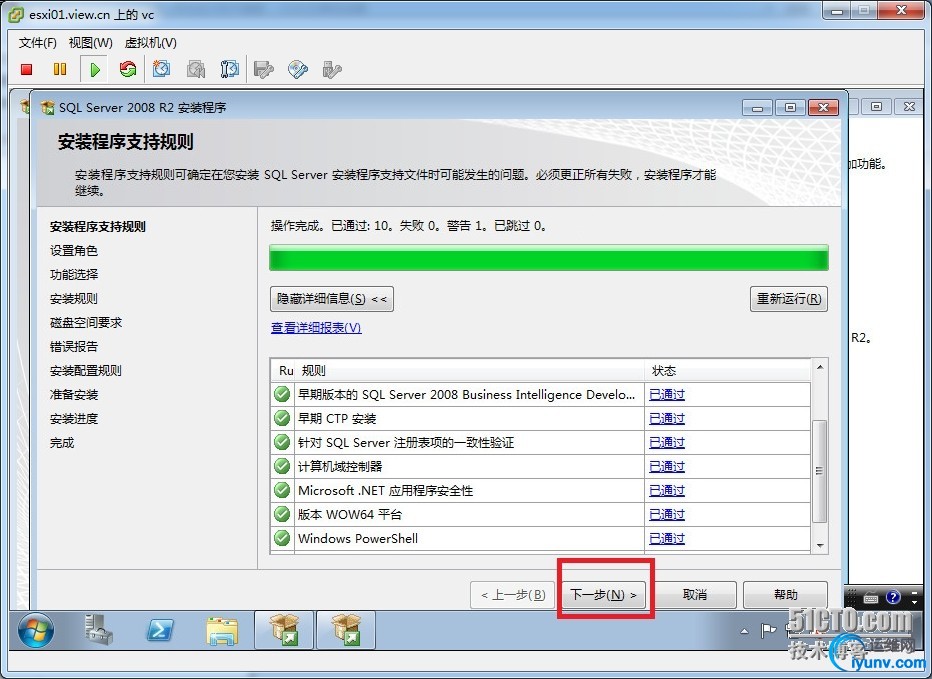Click 已通过 link for 早期 CTP 安装
932x679 pixels.
(667, 419)
